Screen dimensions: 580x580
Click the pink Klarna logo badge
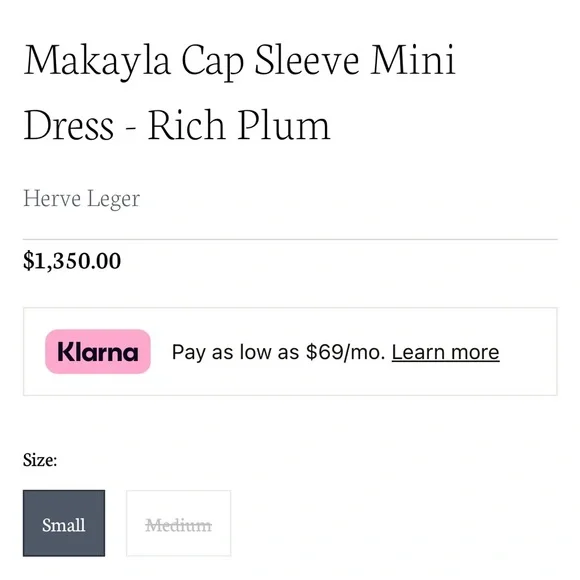point(98,351)
